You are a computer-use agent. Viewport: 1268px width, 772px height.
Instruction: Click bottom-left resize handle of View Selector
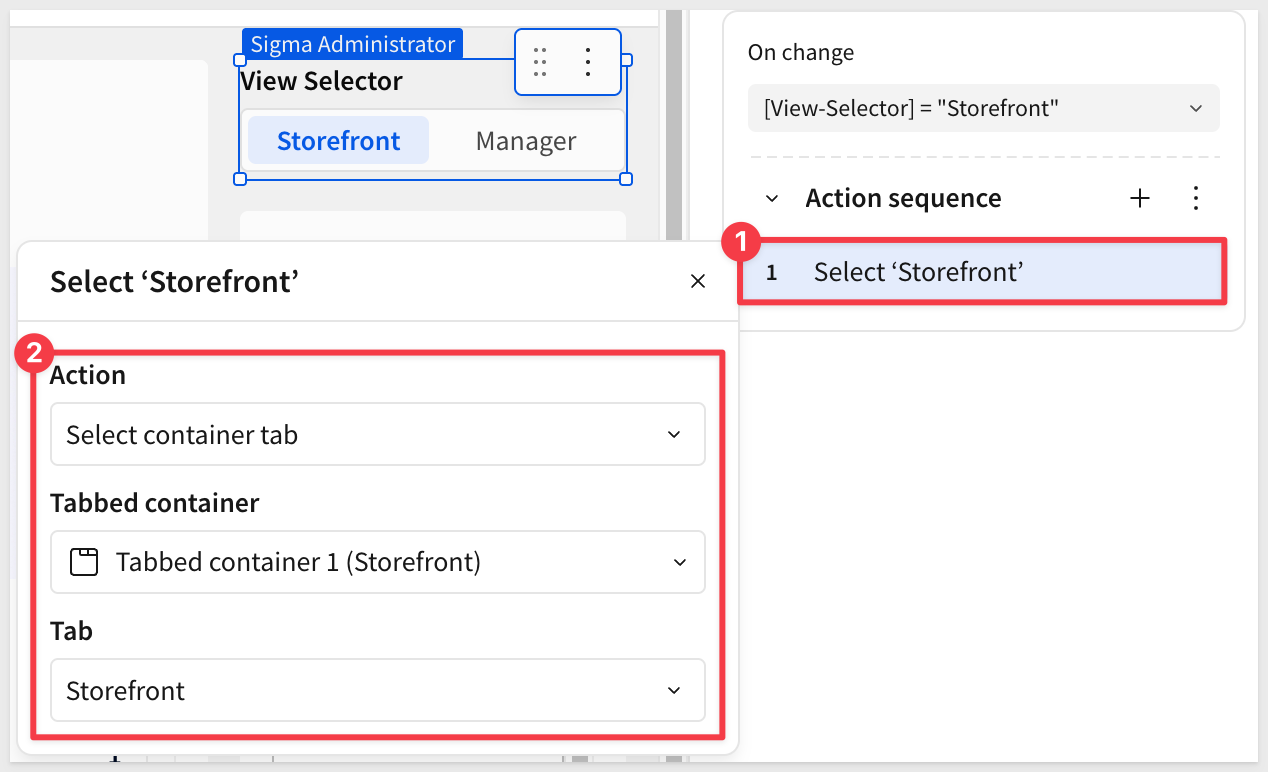(240, 179)
